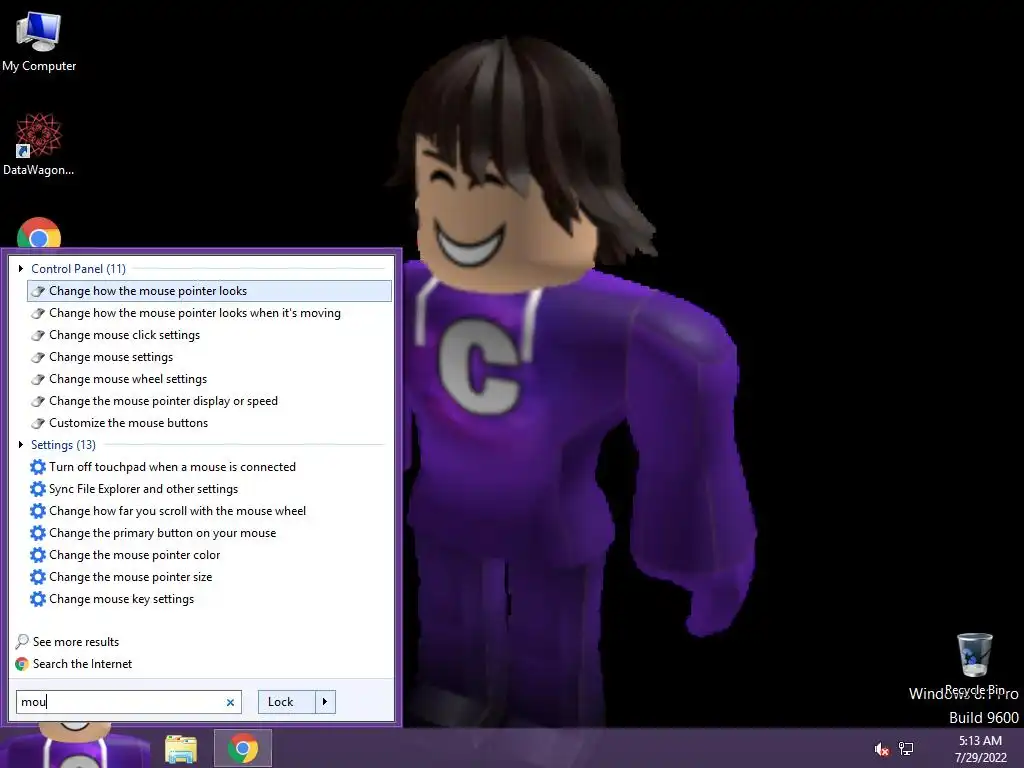Image resolution: width=1024 pixels, height=768 pixels.
Task: Open Chrome from the taskbar
Action: coord(243,748)
